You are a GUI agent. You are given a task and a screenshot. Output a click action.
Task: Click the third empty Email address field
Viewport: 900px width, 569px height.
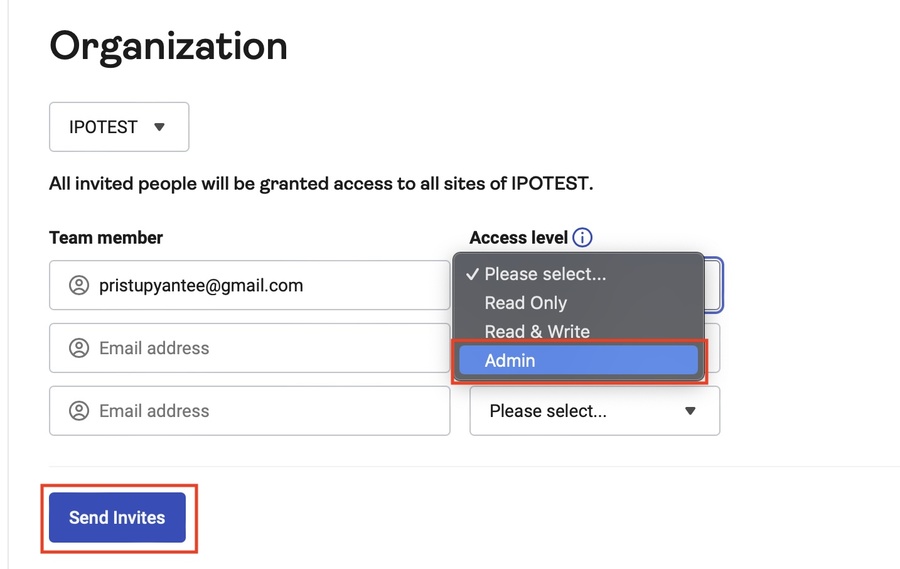click(x=260, y=411)
